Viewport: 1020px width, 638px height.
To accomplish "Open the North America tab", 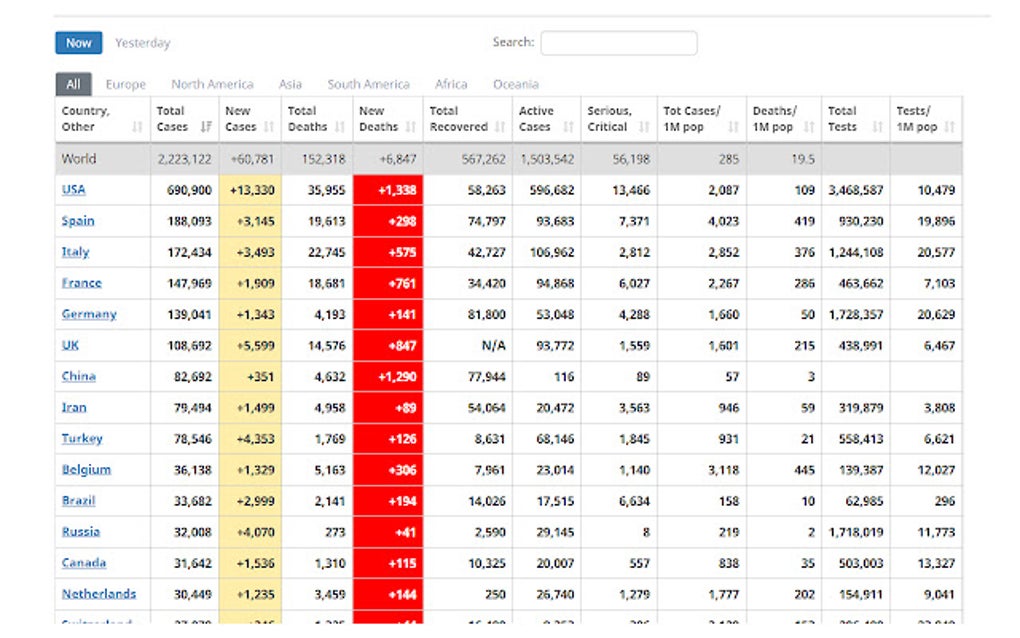I will pyautogui.click(x=212, y=85).
